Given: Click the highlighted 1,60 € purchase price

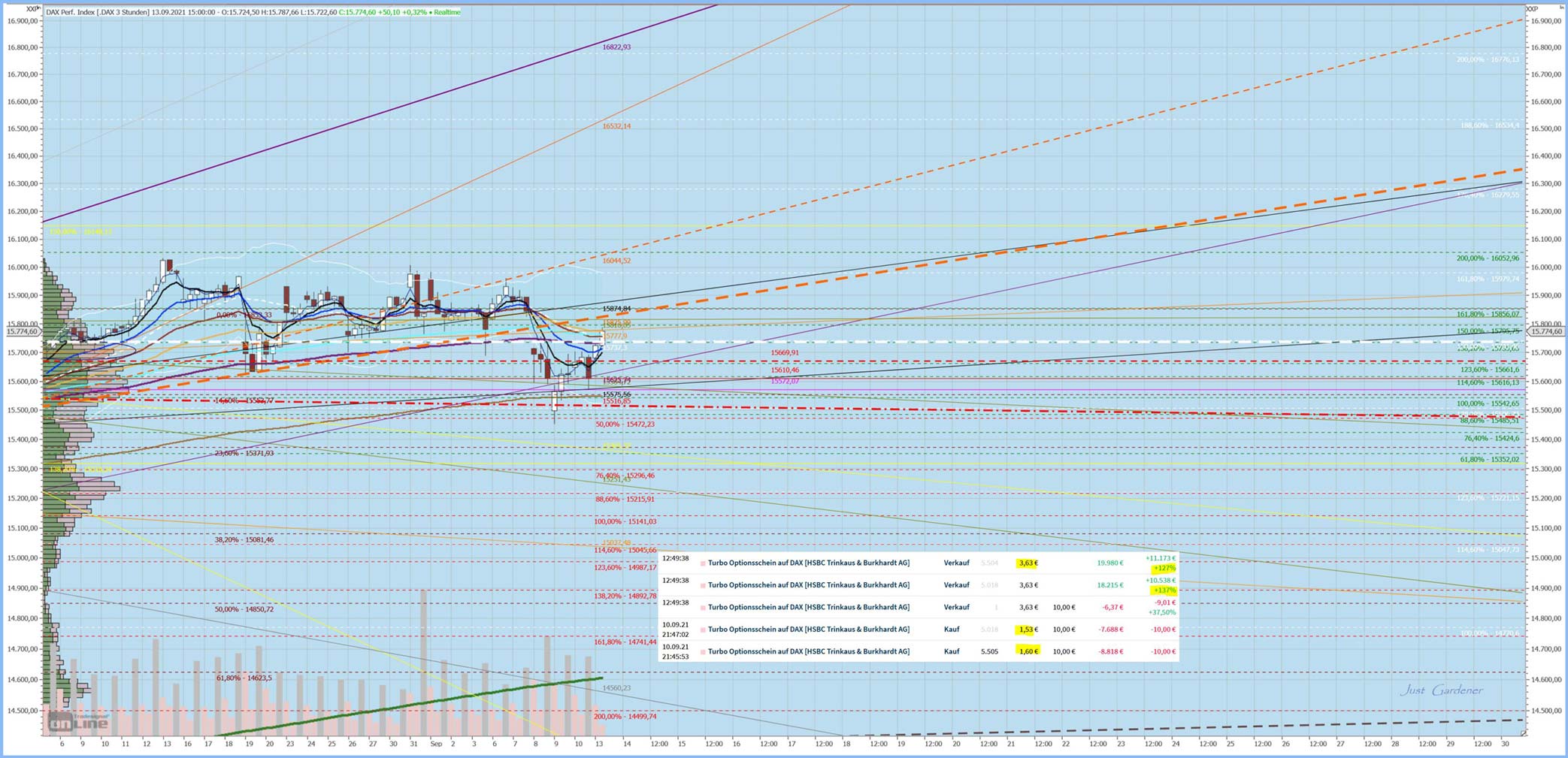Looking at the screenshot, I should click(1028, 651).
